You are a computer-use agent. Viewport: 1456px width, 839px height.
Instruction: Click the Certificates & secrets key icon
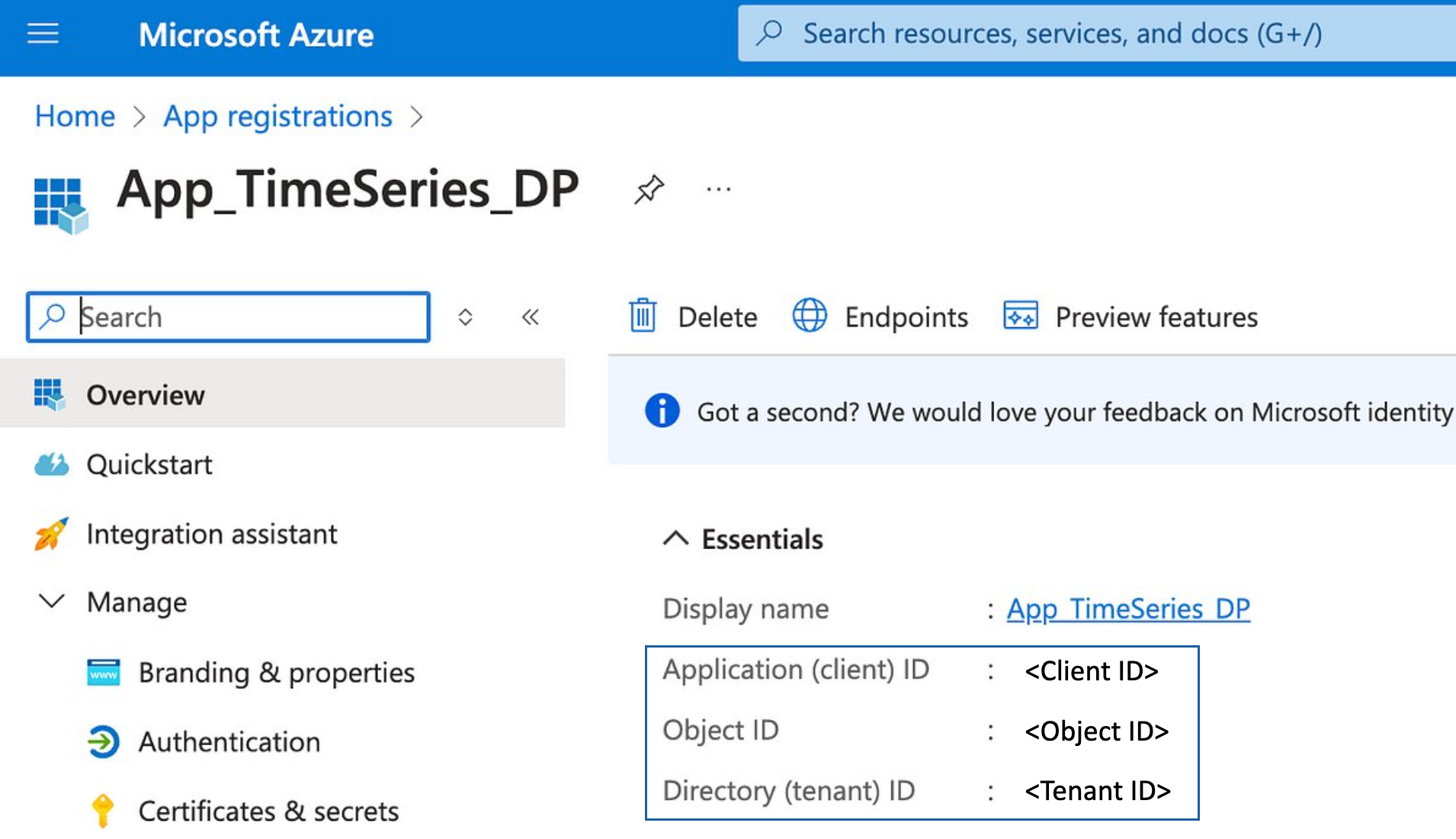(102, 811)
